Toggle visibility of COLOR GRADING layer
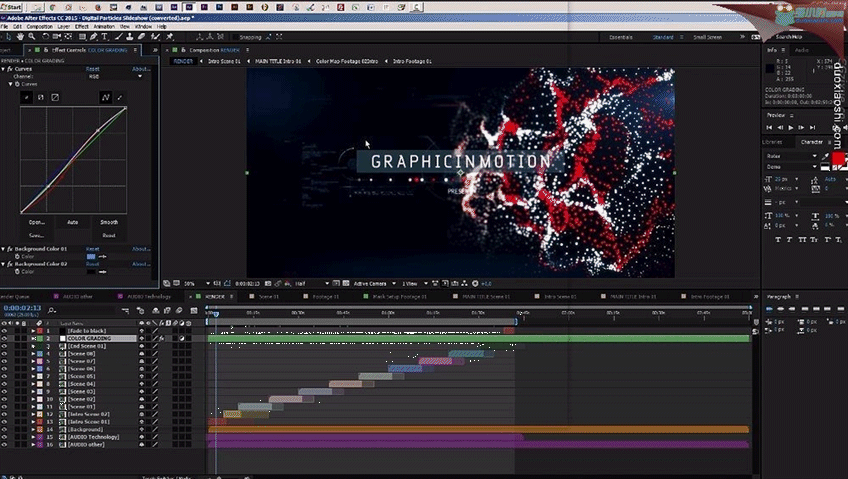The width and height of the screenshot is (848, 479). [x=4, y=338]
